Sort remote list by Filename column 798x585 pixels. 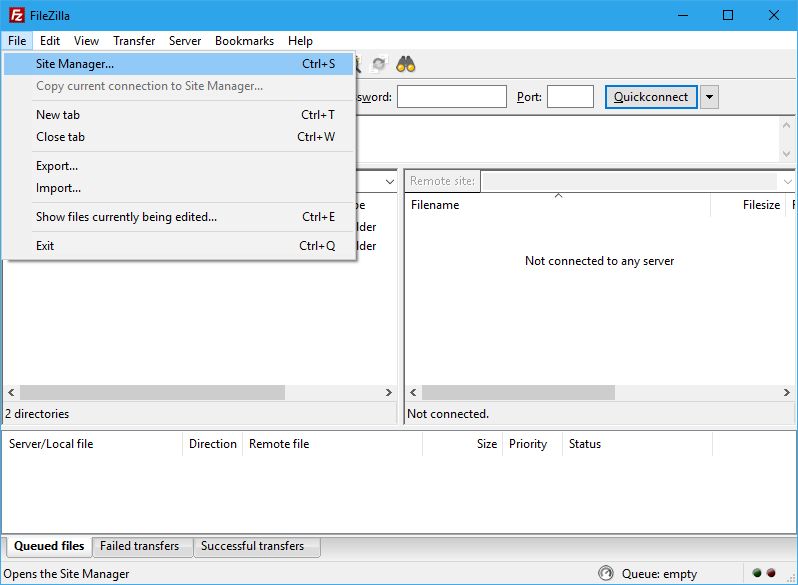[557, 205]
